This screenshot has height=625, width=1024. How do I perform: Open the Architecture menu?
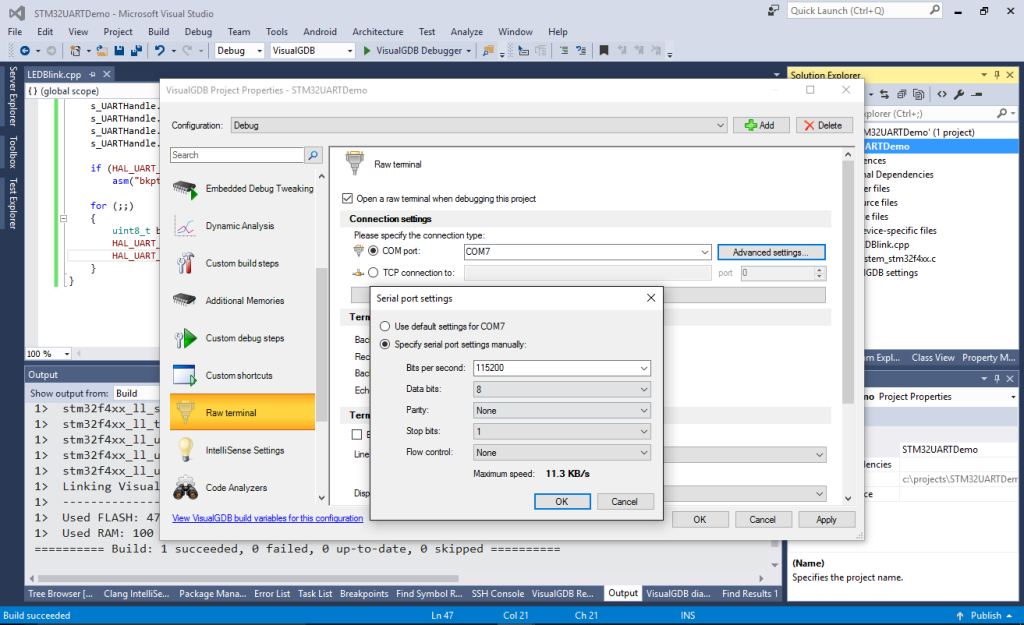[378, 32]
